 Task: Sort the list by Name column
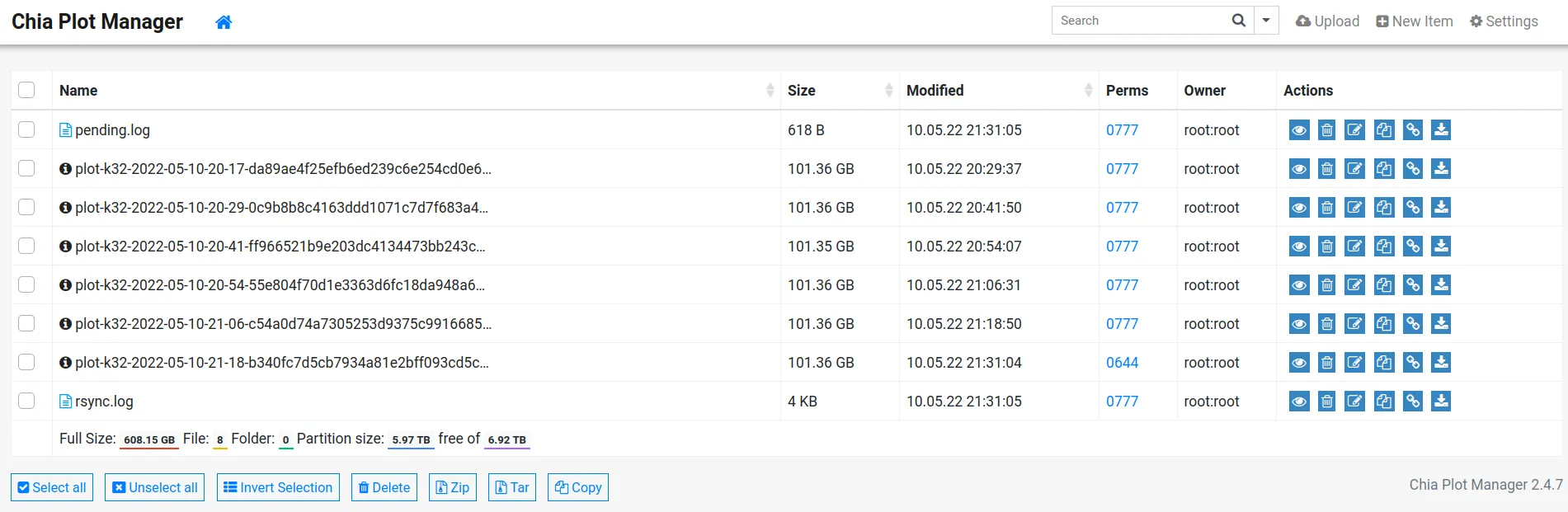coord(78,91)
